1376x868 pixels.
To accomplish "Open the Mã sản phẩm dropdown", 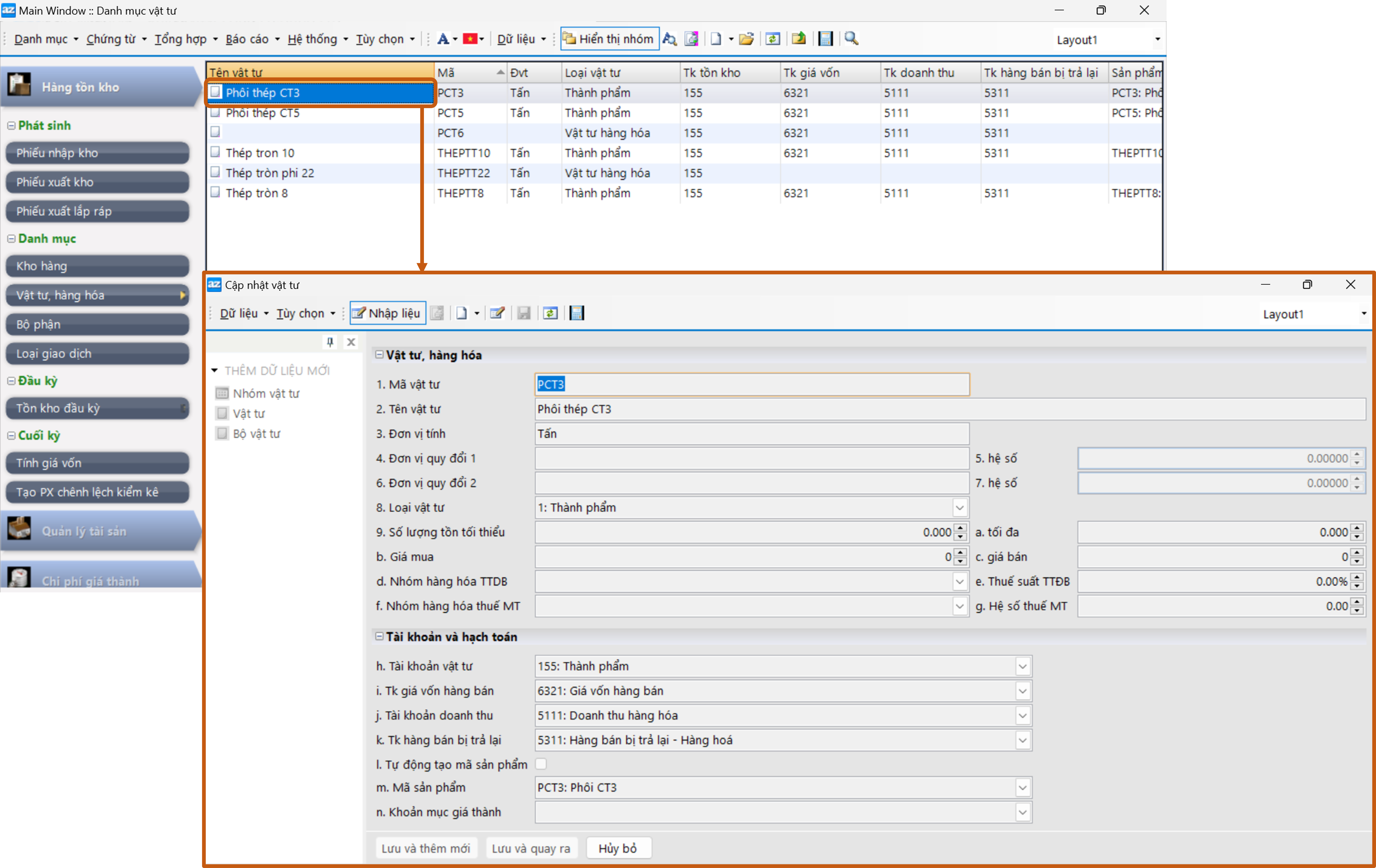I will (x=1022, y=787).
